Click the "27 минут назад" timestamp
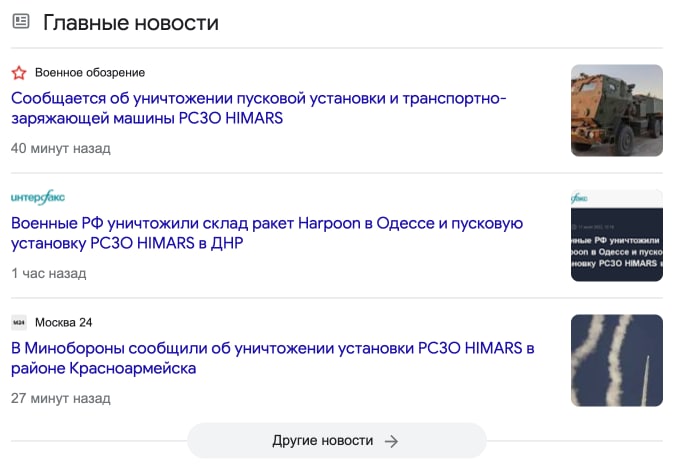Image resolution: width=675 pixels, height=472 pixels. coord(60,398)
